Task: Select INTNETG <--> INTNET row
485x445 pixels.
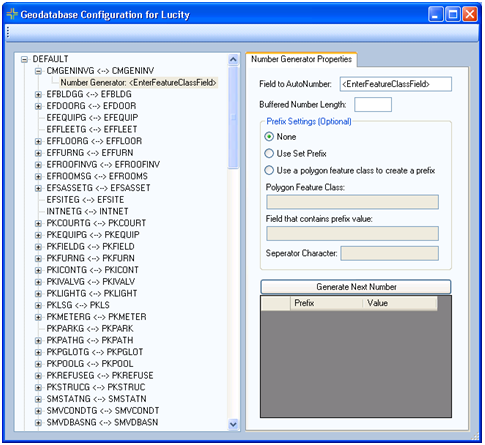Action: pos(87,211)
